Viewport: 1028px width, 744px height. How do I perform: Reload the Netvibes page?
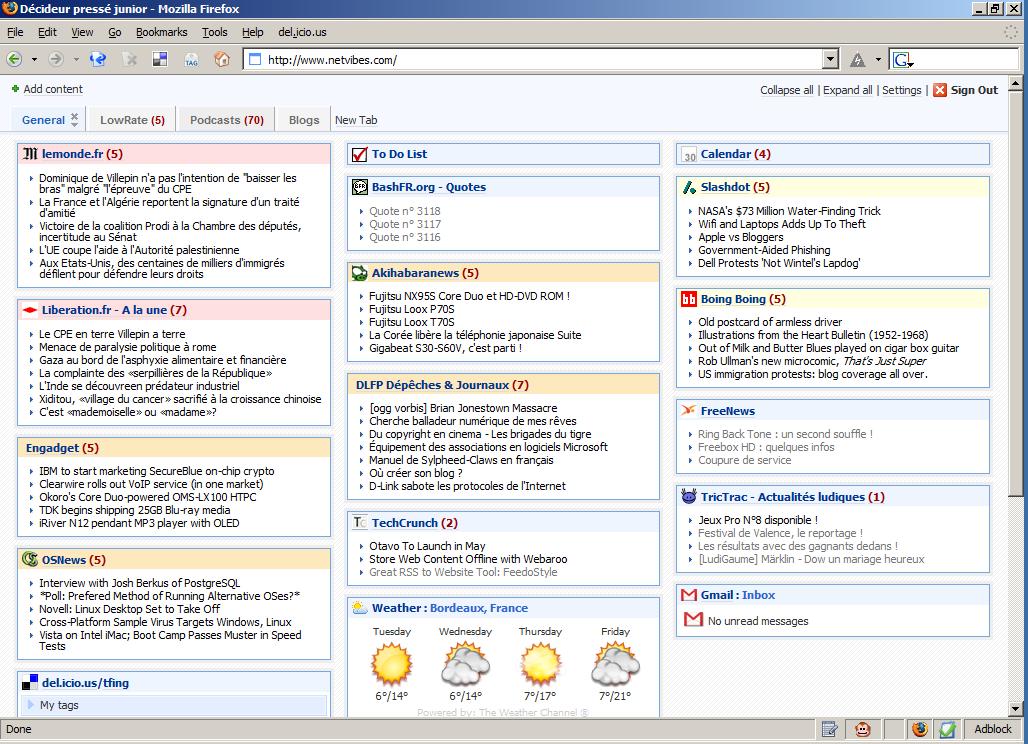pyautogui.click(x=98, y=60)
